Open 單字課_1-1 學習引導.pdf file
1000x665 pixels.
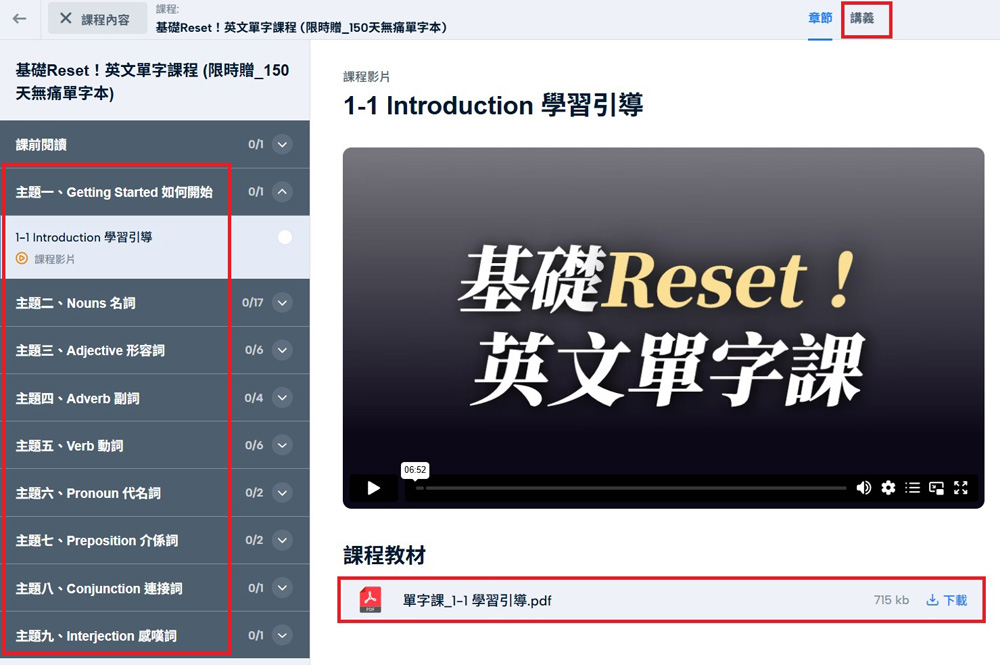coord(477,601)
